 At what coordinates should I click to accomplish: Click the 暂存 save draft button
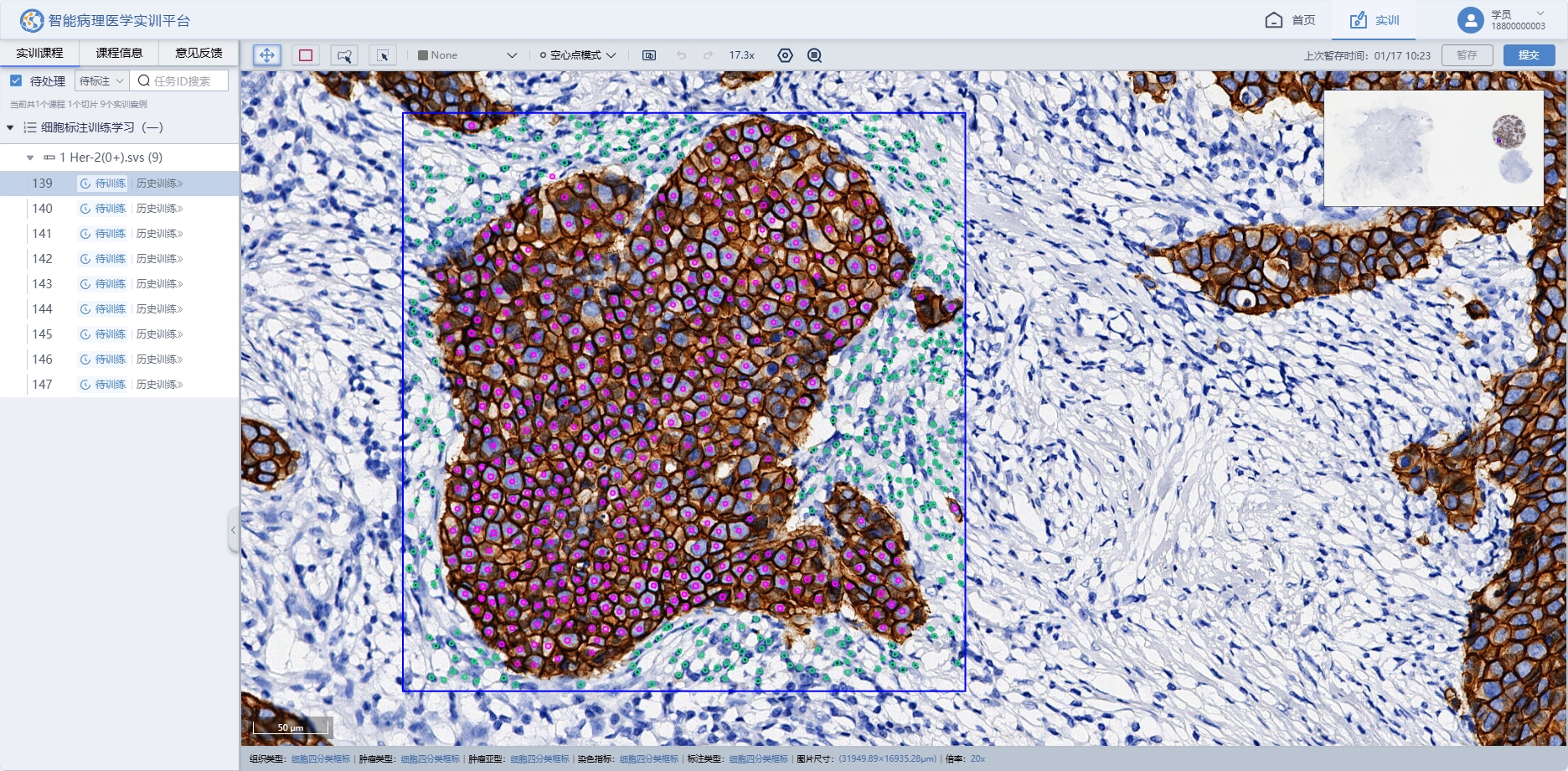click(x=1467, y=55)
